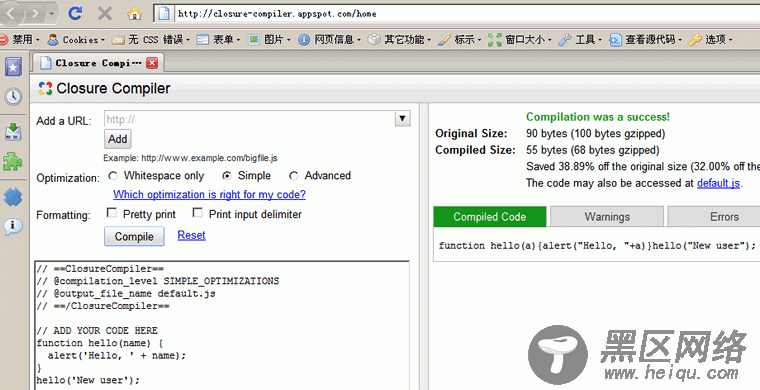Open the Cookies toolbar menu

click(77, 40)
